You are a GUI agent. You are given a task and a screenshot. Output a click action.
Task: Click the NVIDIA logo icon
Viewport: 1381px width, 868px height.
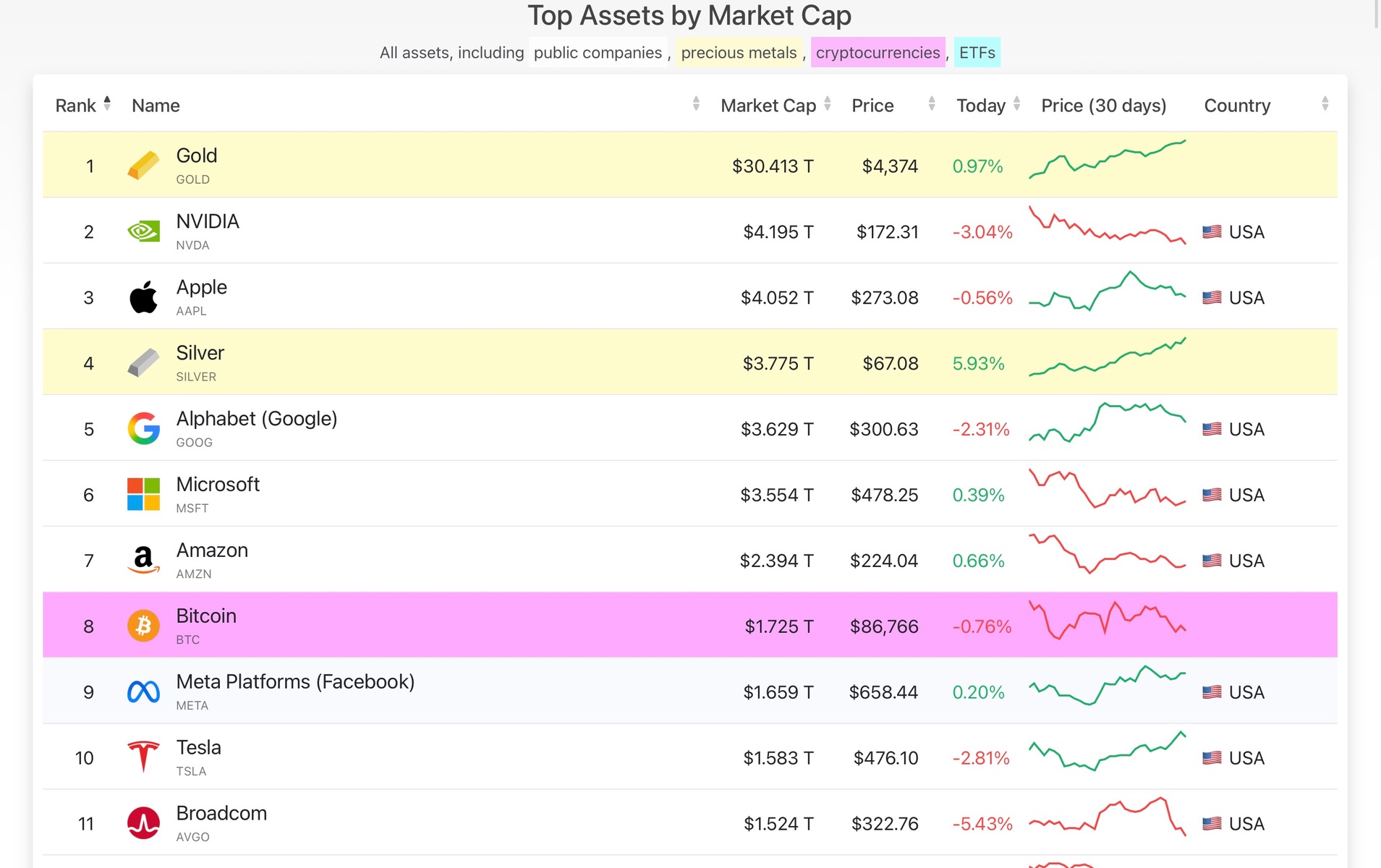click(x=143, y=231)
